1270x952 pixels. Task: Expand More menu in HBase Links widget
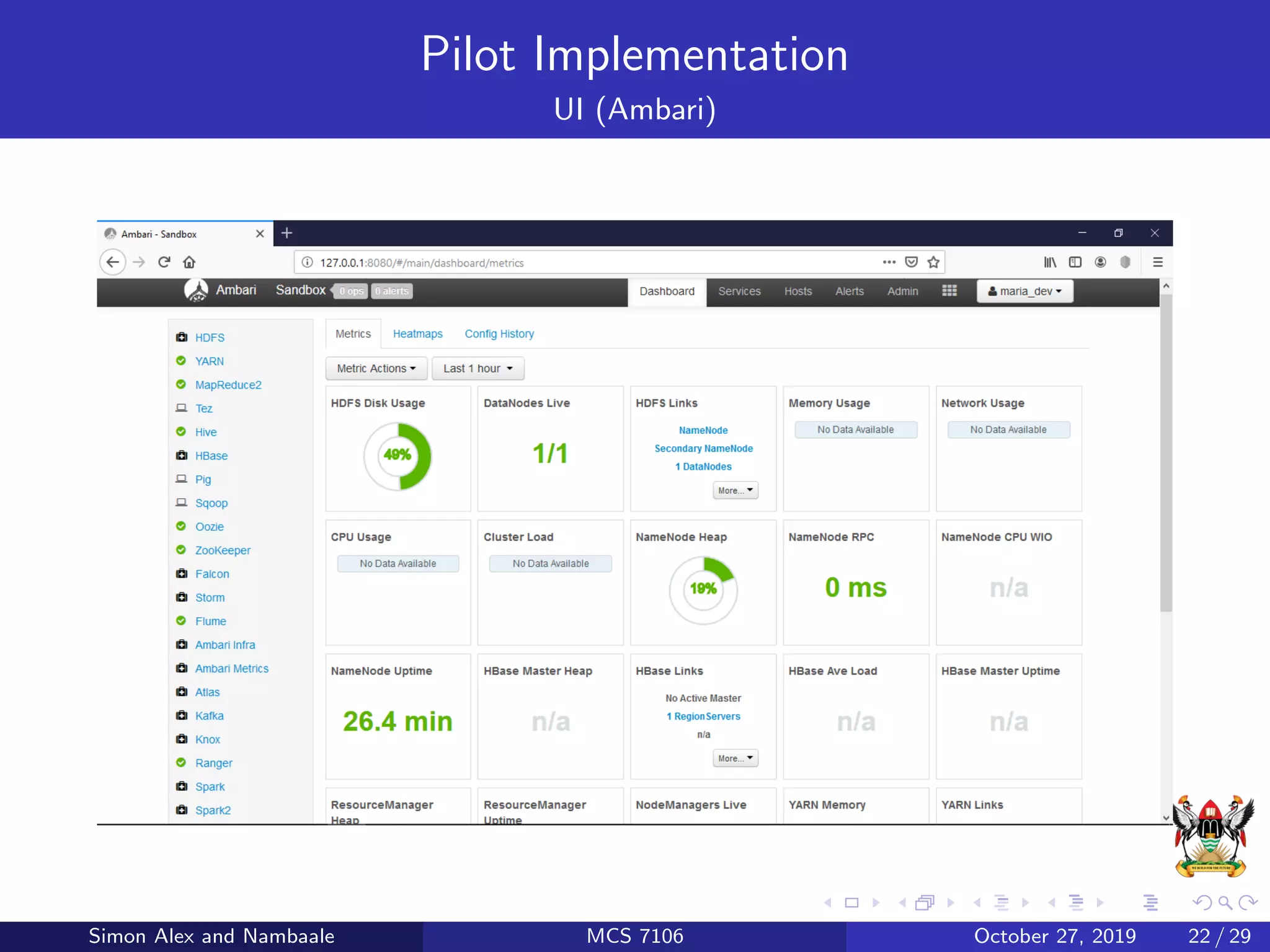735,758
